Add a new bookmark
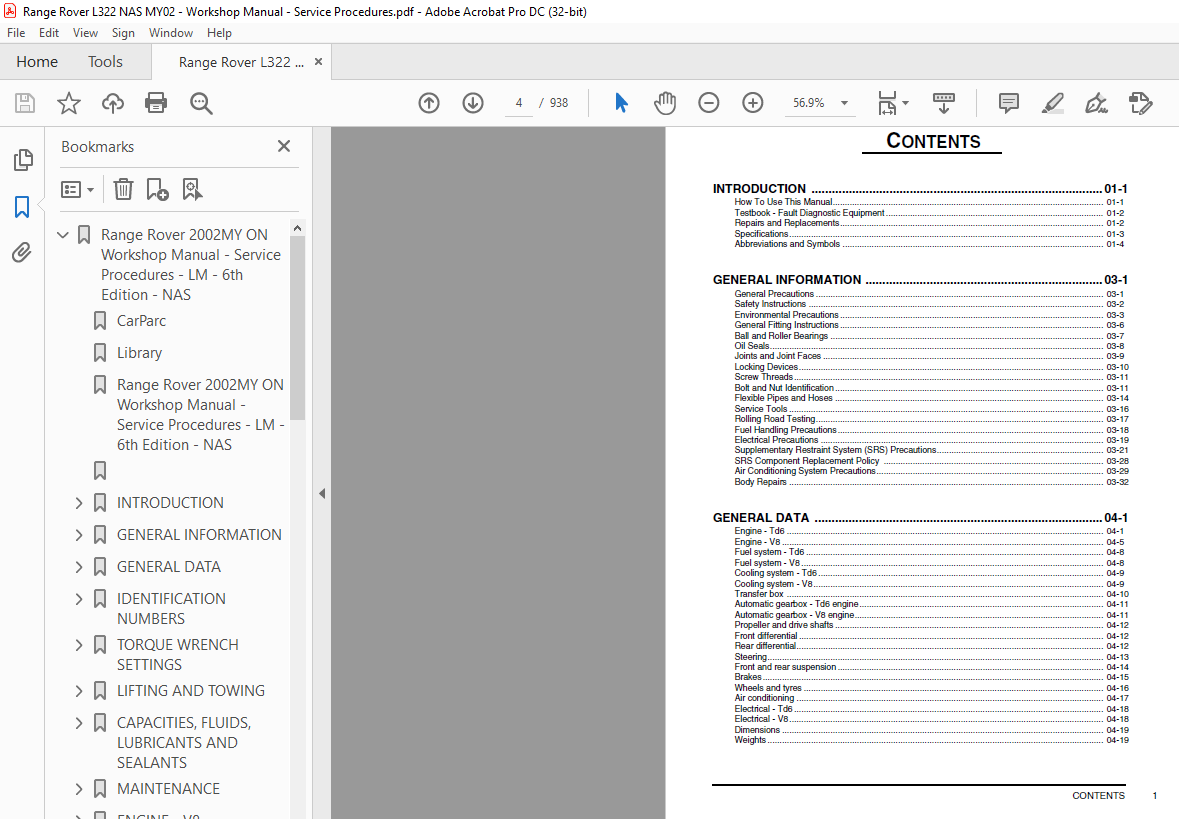The width and height of the screenshot is (1179, 819). tap(157, 190)
